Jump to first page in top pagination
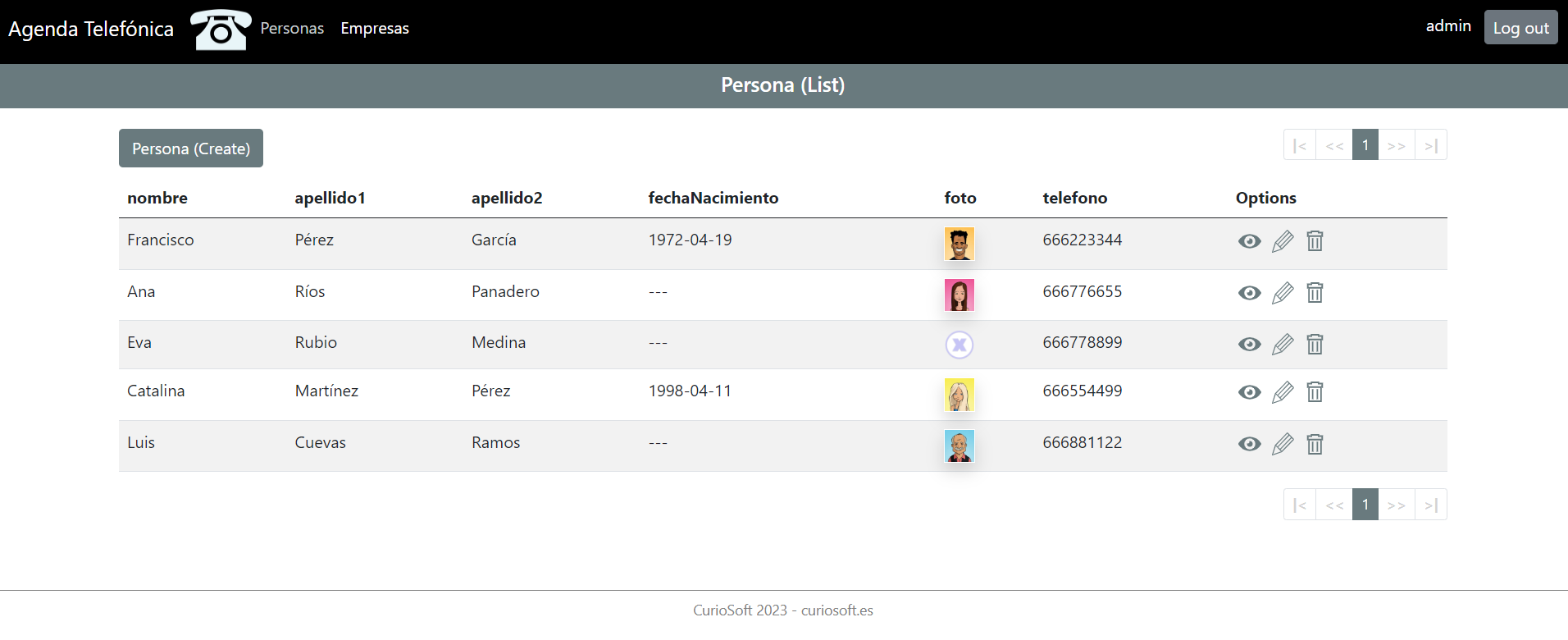 tap(1299, 145)
